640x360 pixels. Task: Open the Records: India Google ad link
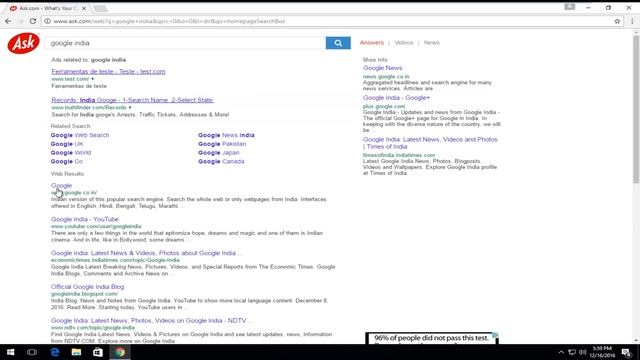pos(132,100)
